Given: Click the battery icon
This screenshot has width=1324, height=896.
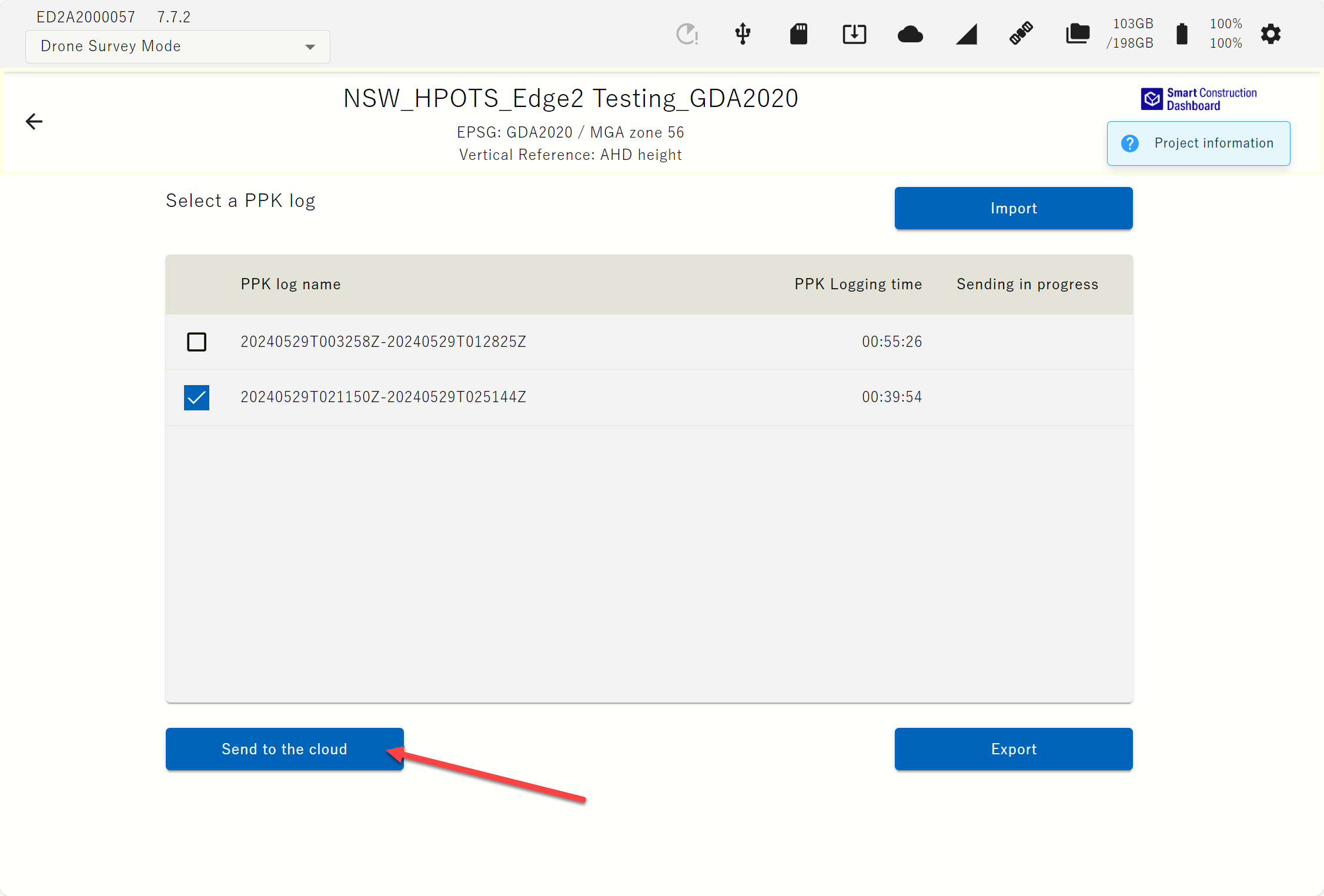Looking at the screenshot, I should point(1182,34).
